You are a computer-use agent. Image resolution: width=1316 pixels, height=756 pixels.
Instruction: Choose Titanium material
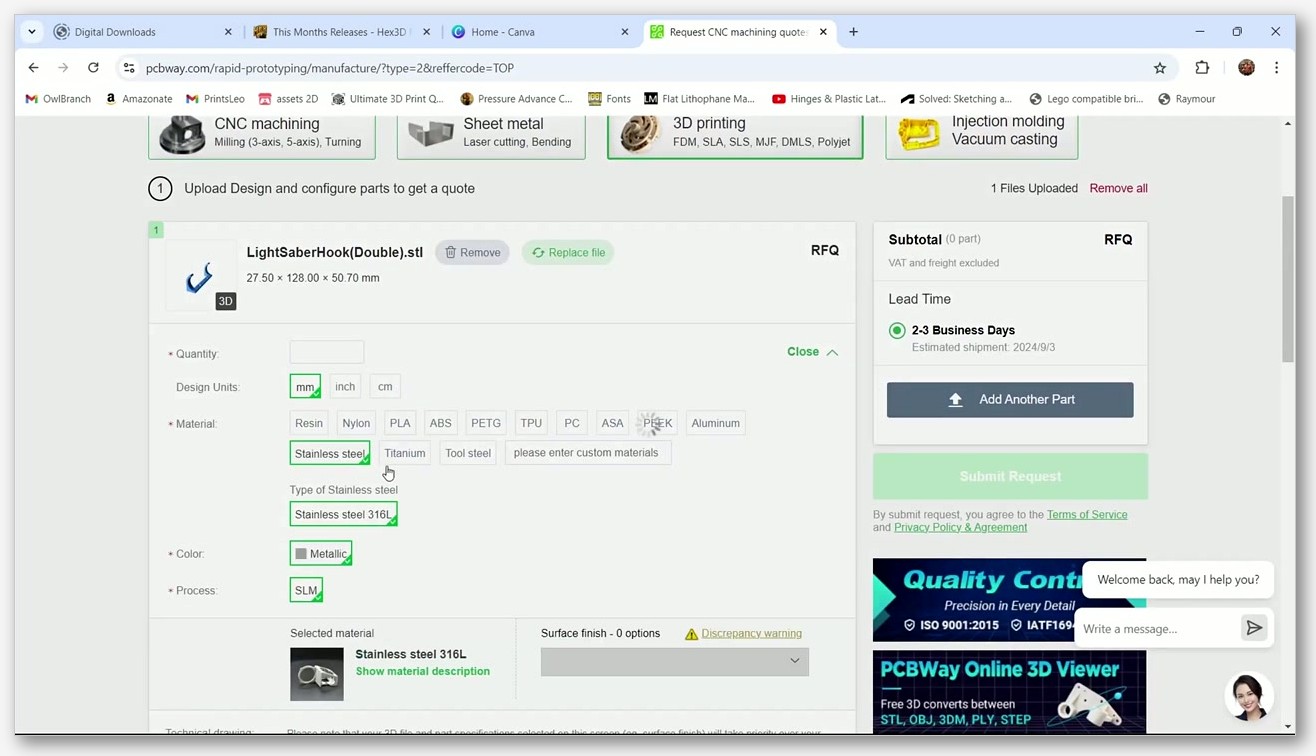pyautogui.click(x=405, y=453)
